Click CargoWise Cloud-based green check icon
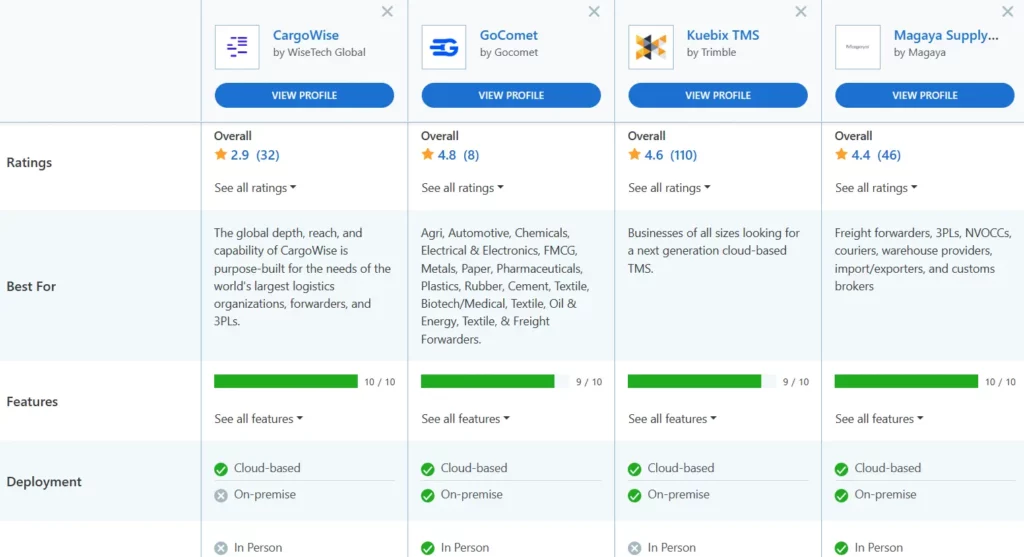Screen dimensions: 1024x557 (221, 469)
